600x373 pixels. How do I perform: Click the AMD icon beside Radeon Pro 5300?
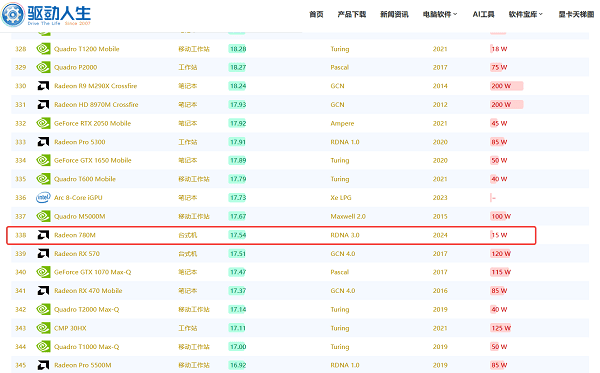point(43,142)
